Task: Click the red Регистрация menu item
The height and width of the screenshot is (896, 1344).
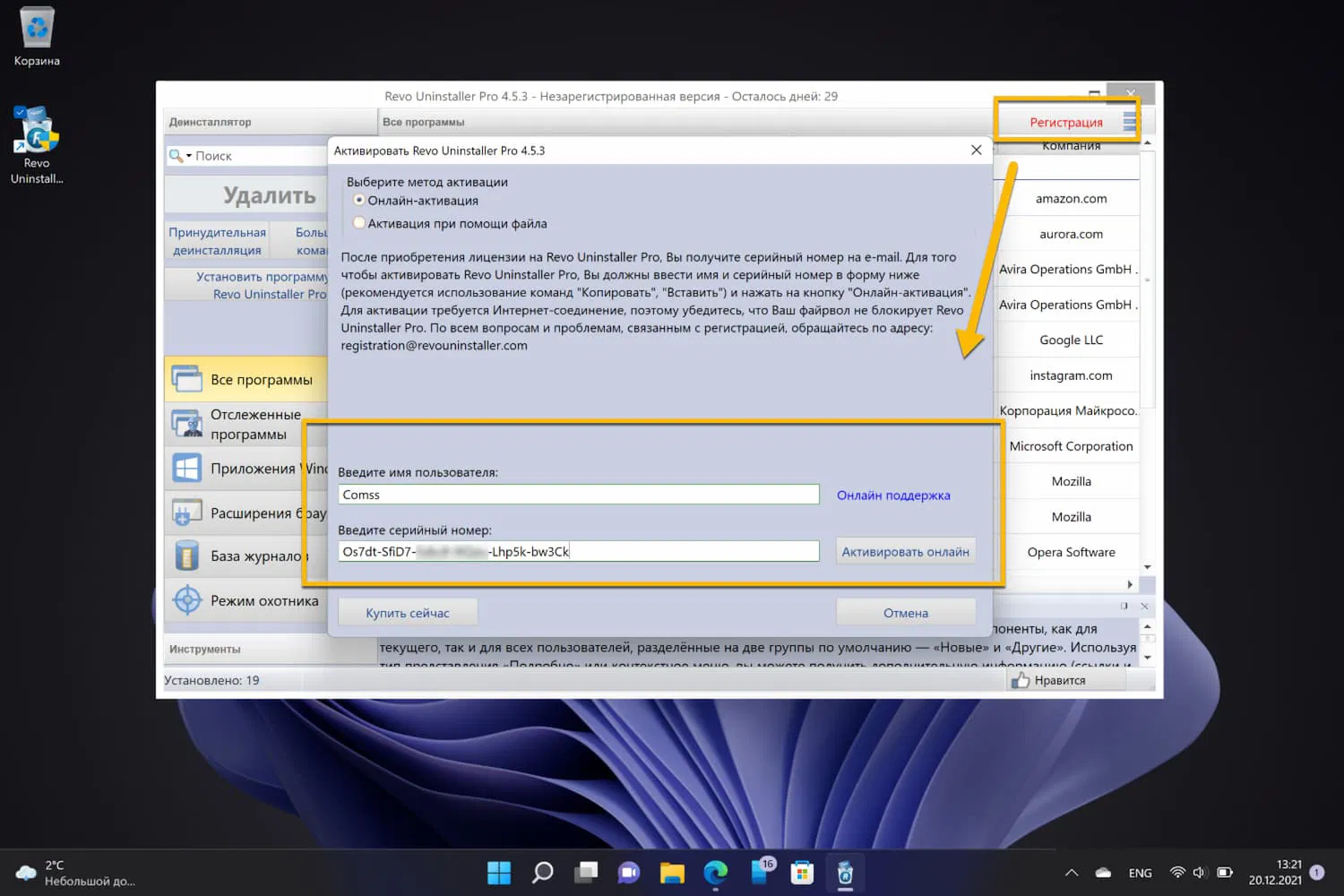Action: click(1066, 122)
